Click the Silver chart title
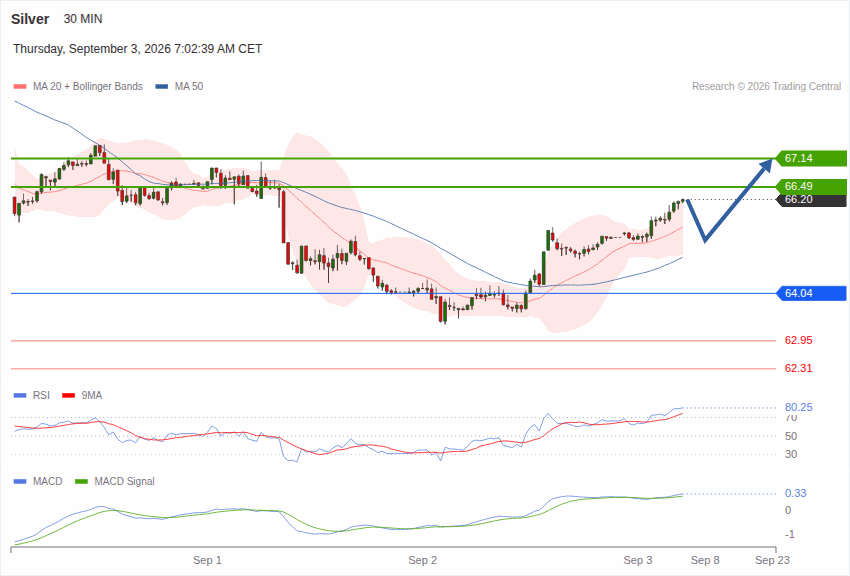Screen dimensions: 850x576 point(30,19)
